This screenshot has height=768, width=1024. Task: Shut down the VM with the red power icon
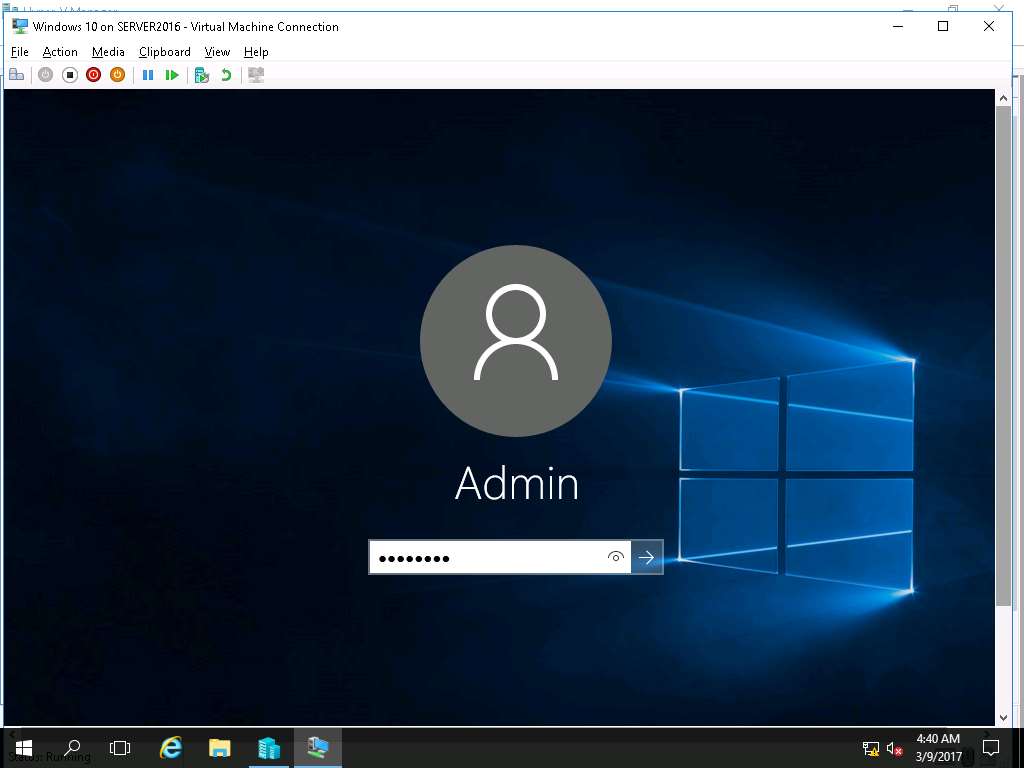point(93,75)
